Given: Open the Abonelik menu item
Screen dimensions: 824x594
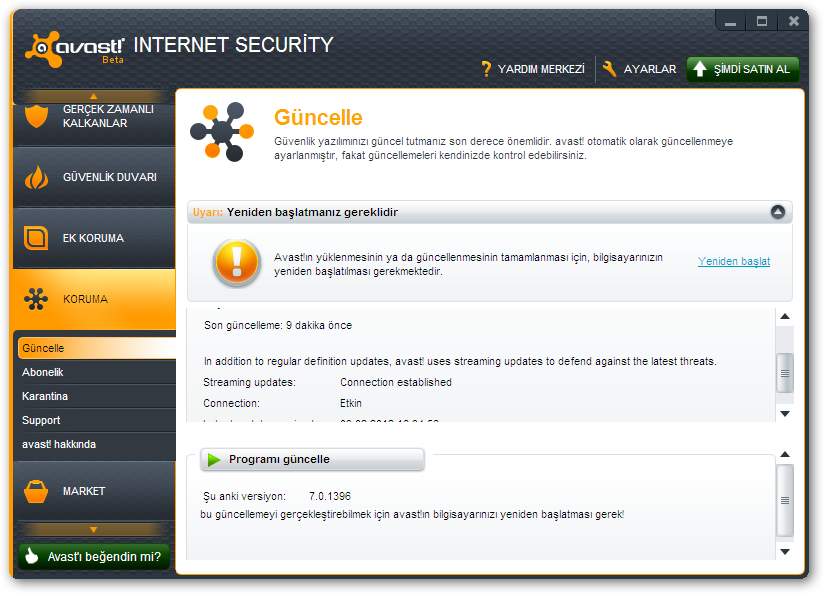Looking at the screenshot, I should (43, 372).
